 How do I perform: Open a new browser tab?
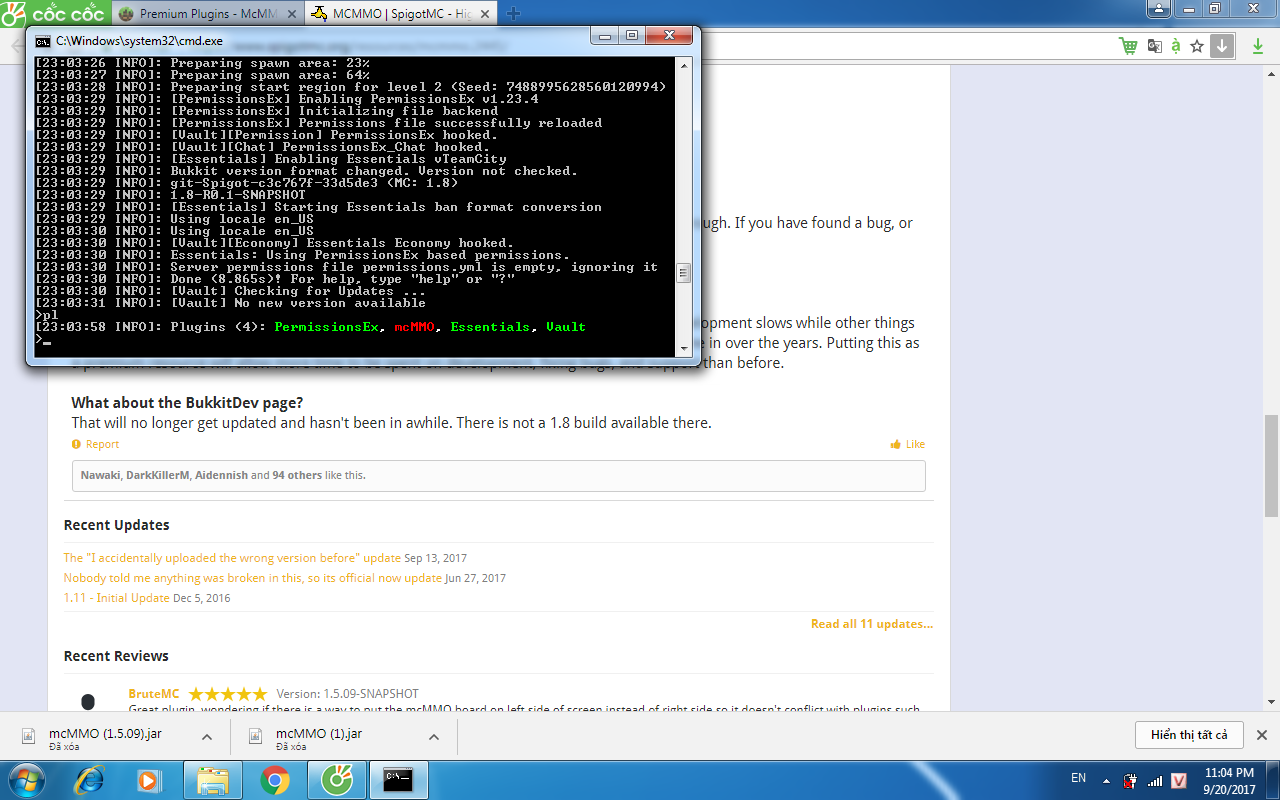click(x=514, y=14)
